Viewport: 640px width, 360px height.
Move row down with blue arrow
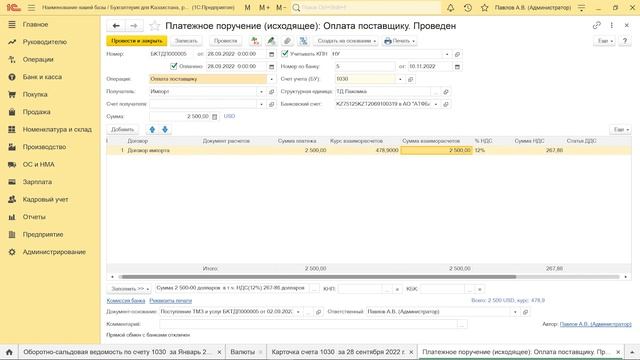tap(165, 129)
